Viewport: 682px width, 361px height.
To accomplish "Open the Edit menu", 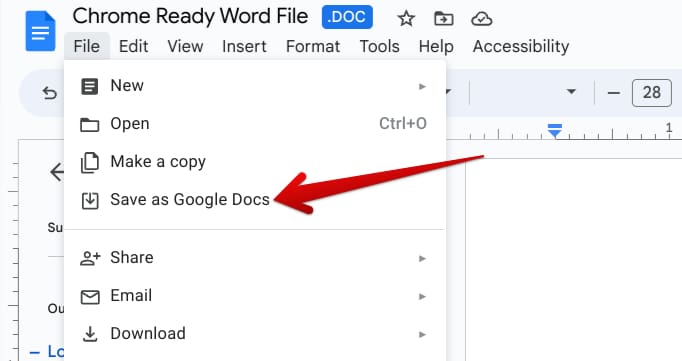I will click(x=134, y=46).
